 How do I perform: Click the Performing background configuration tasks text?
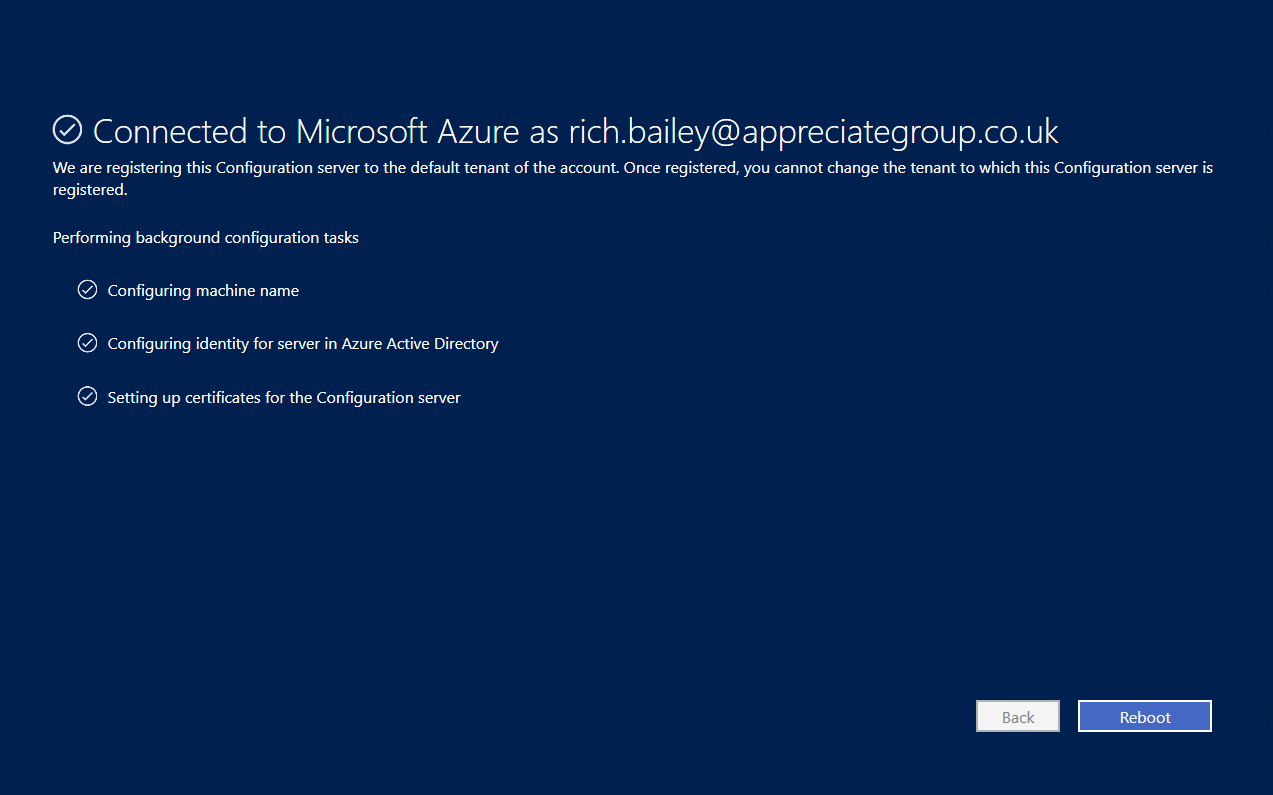click(x=206, y=238)
